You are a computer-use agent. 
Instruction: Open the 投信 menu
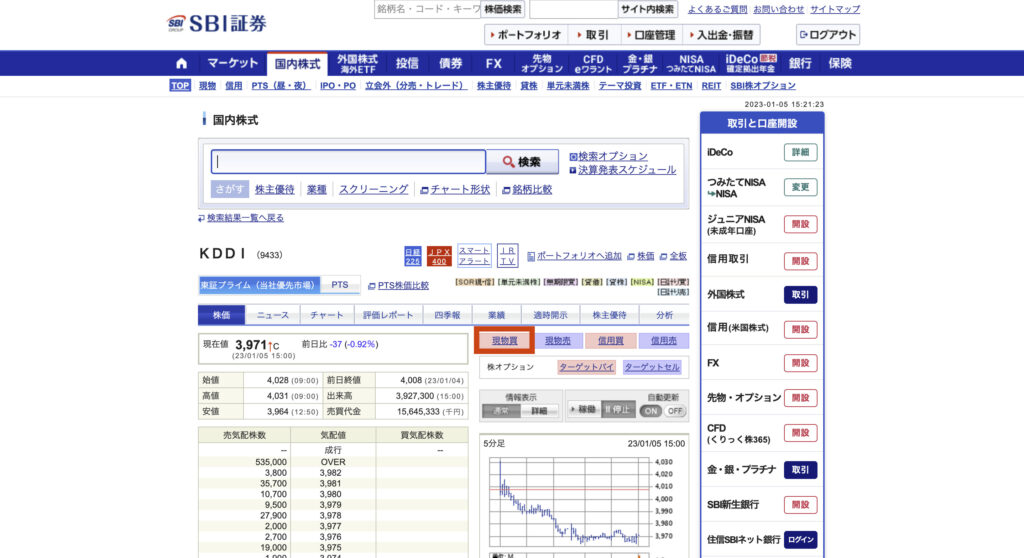(x=407, y=63)
